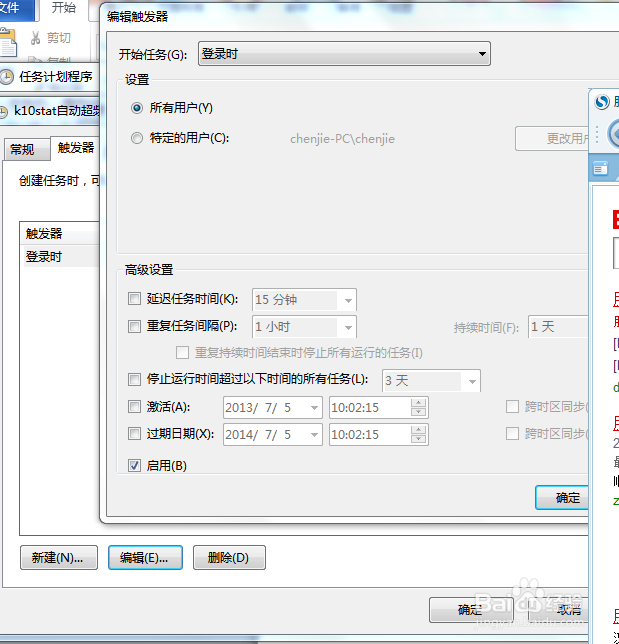Image resolution: width=619 pixels, height=644 pixels.
Task: Decrease the activation time 10:02:15 spinner down
Action: [x=419, y=412]
